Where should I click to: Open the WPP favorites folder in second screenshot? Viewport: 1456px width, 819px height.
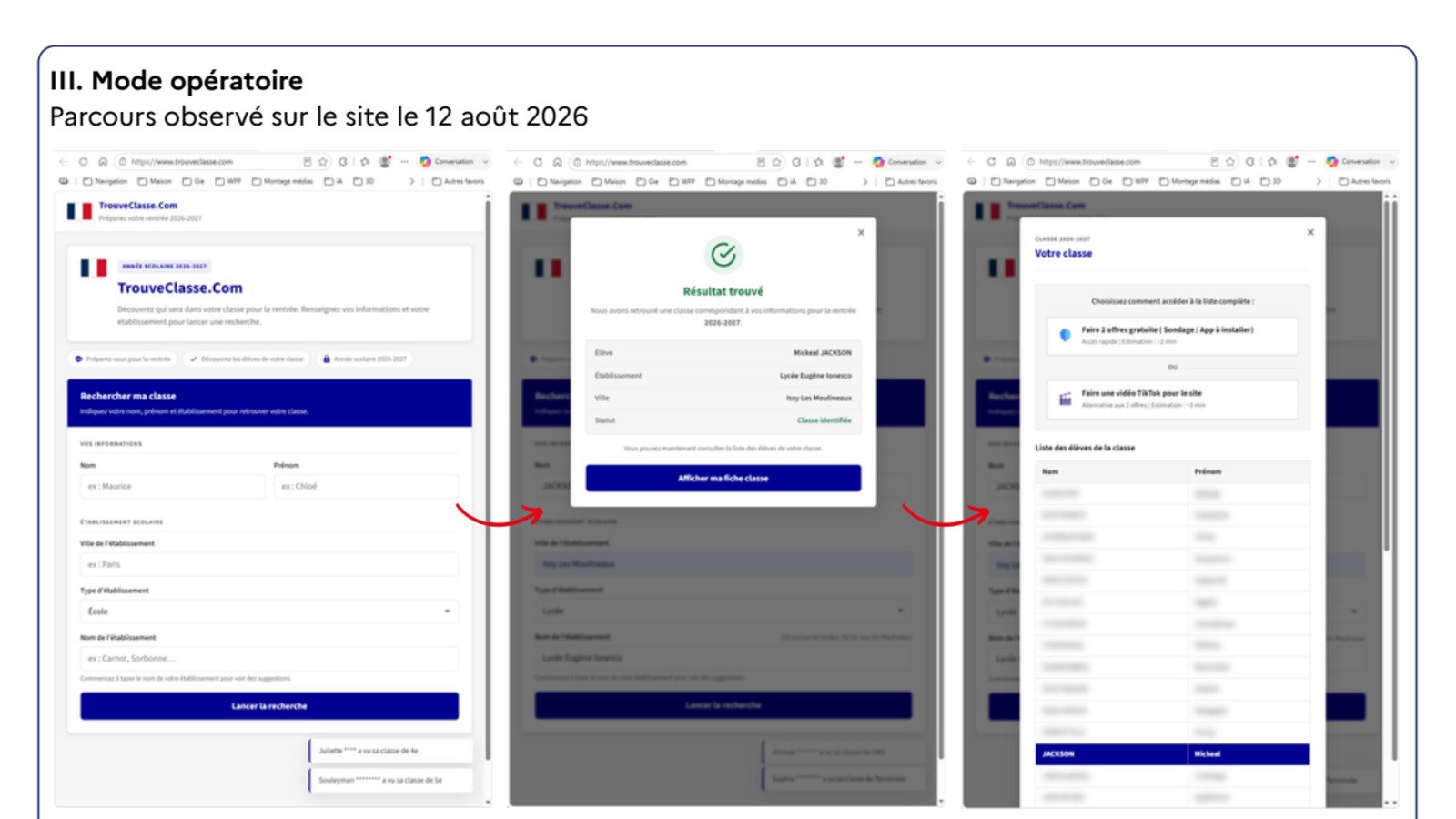(x=682, y=181)
